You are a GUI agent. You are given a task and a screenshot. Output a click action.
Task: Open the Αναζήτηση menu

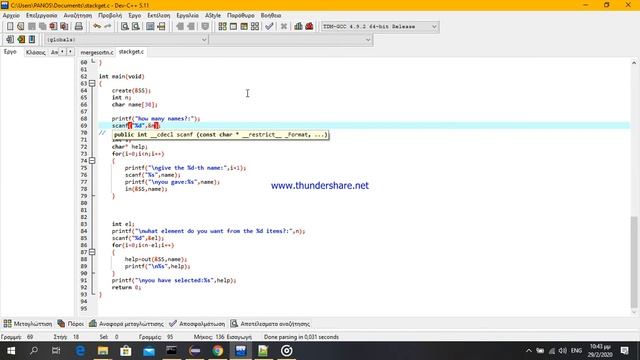click(78, 16)
